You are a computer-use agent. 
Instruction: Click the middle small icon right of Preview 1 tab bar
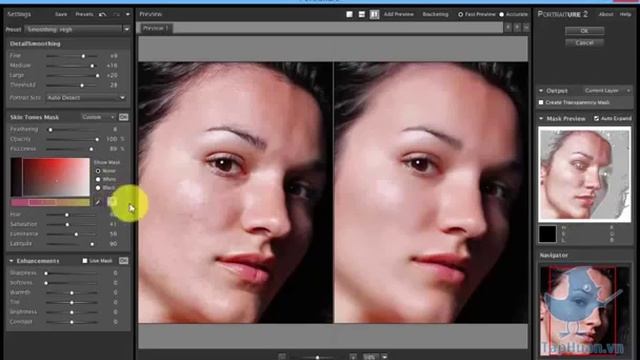[517, 27]
